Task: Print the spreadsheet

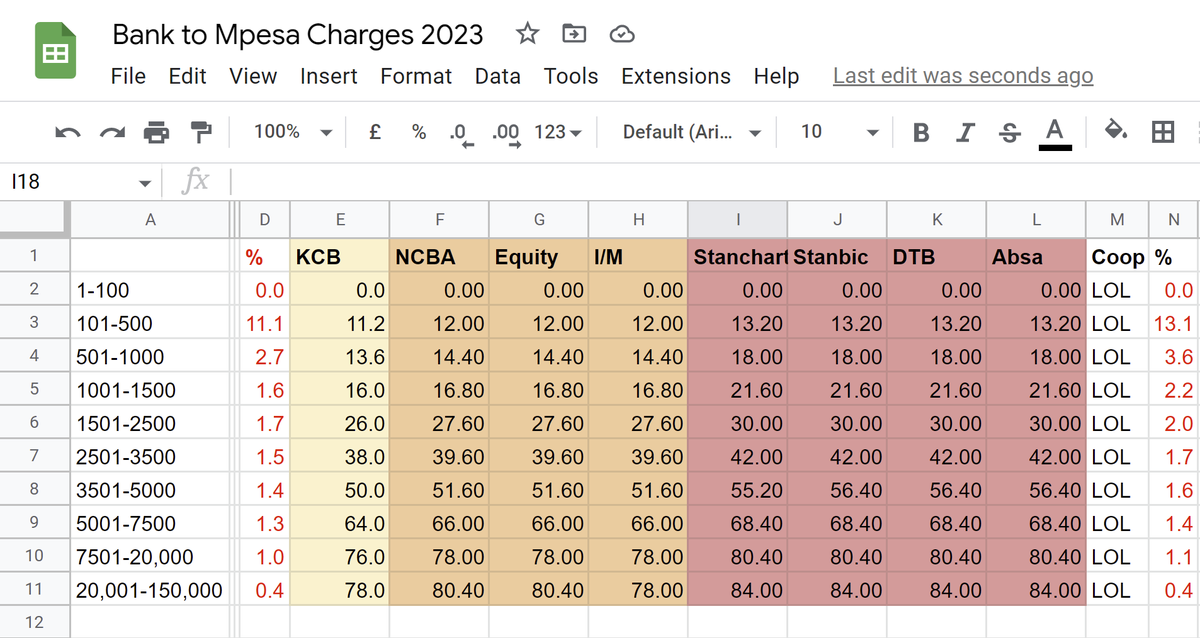Action: pyautogui.click(x=157, y=132)
